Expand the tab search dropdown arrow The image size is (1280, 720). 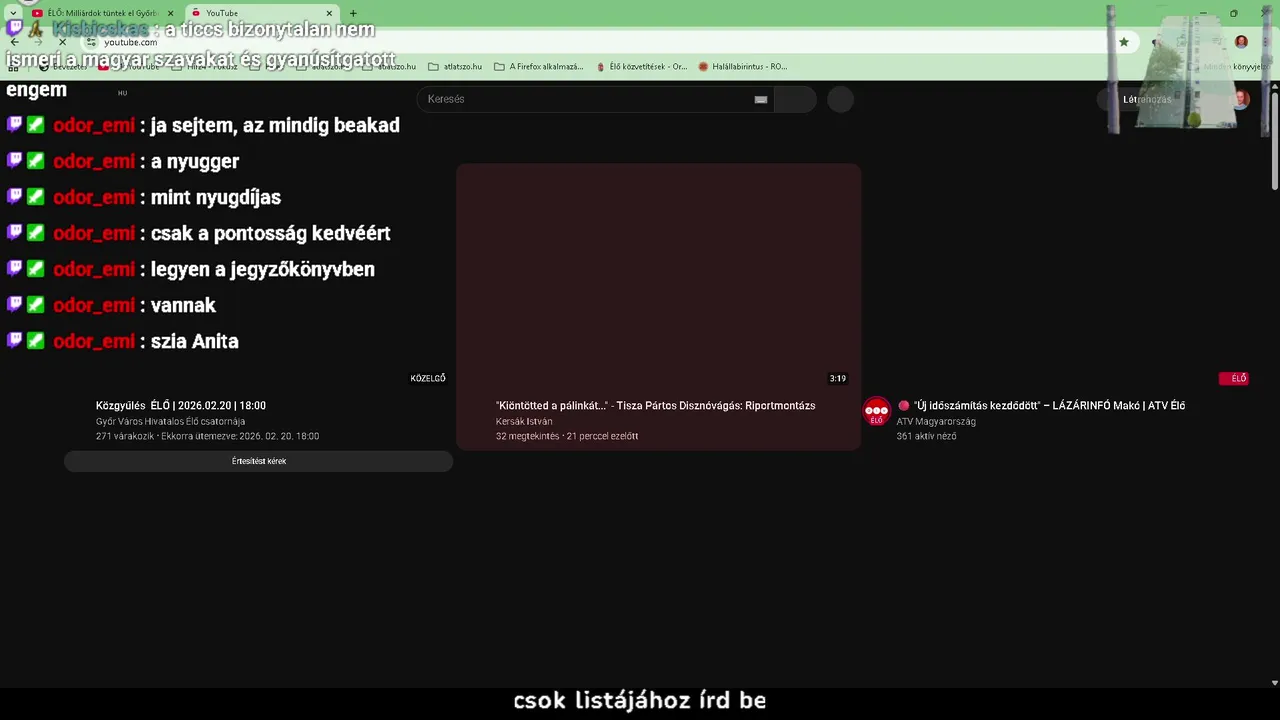point(13,13)
